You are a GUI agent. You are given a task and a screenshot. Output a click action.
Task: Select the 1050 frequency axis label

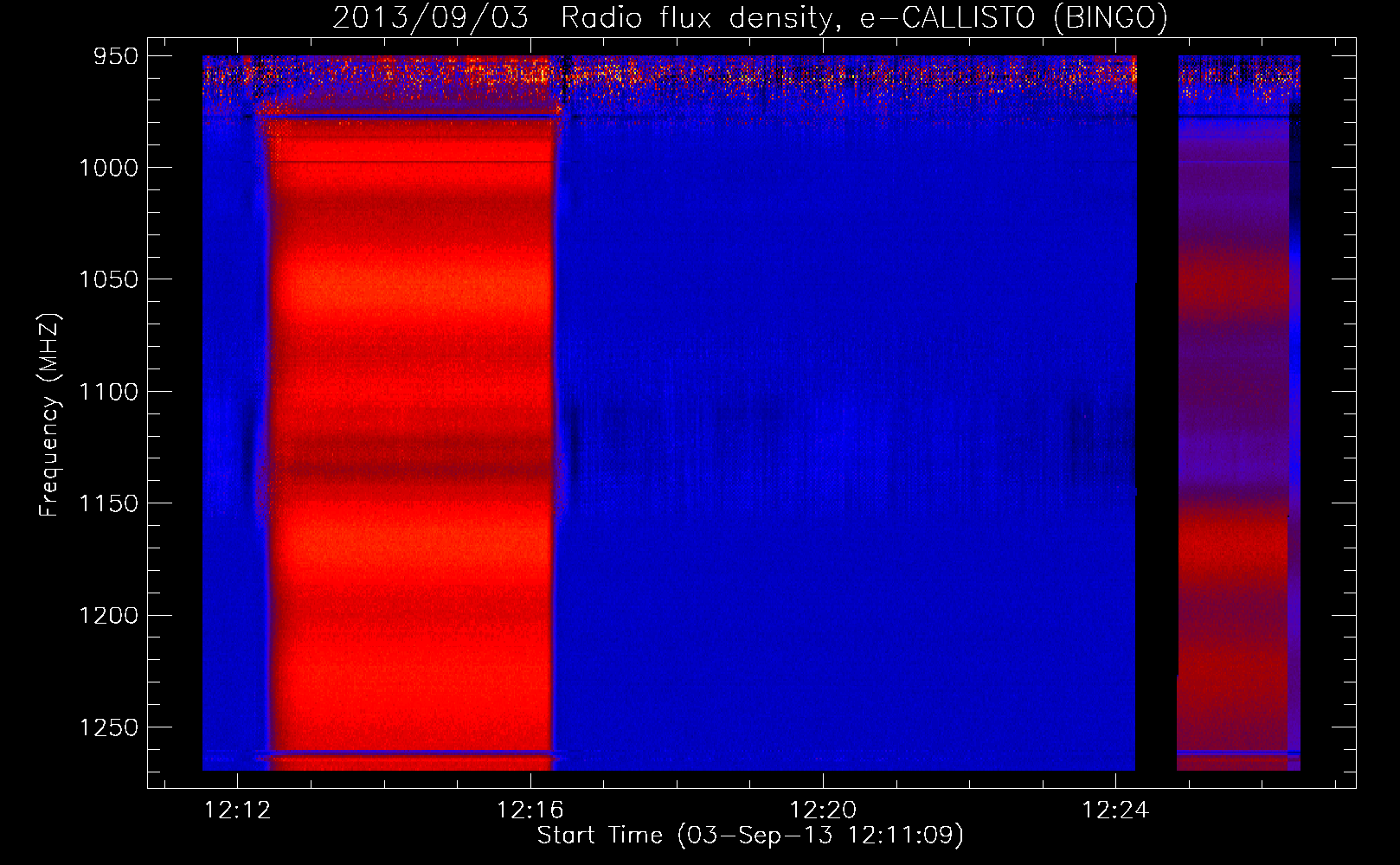(x=109, y=279)
